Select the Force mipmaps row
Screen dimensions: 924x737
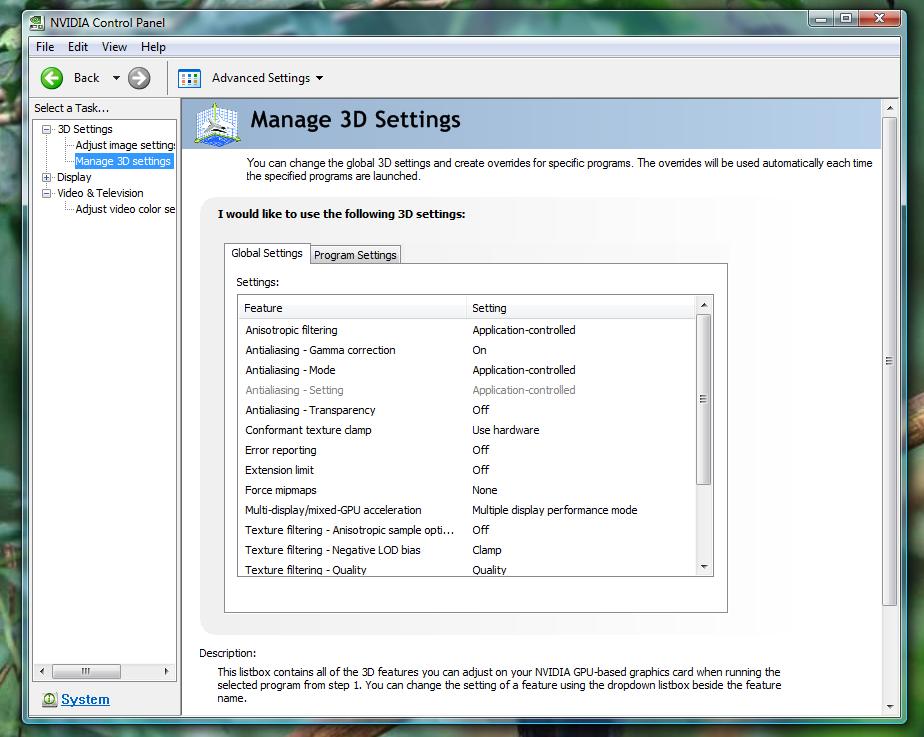point(467,490)
